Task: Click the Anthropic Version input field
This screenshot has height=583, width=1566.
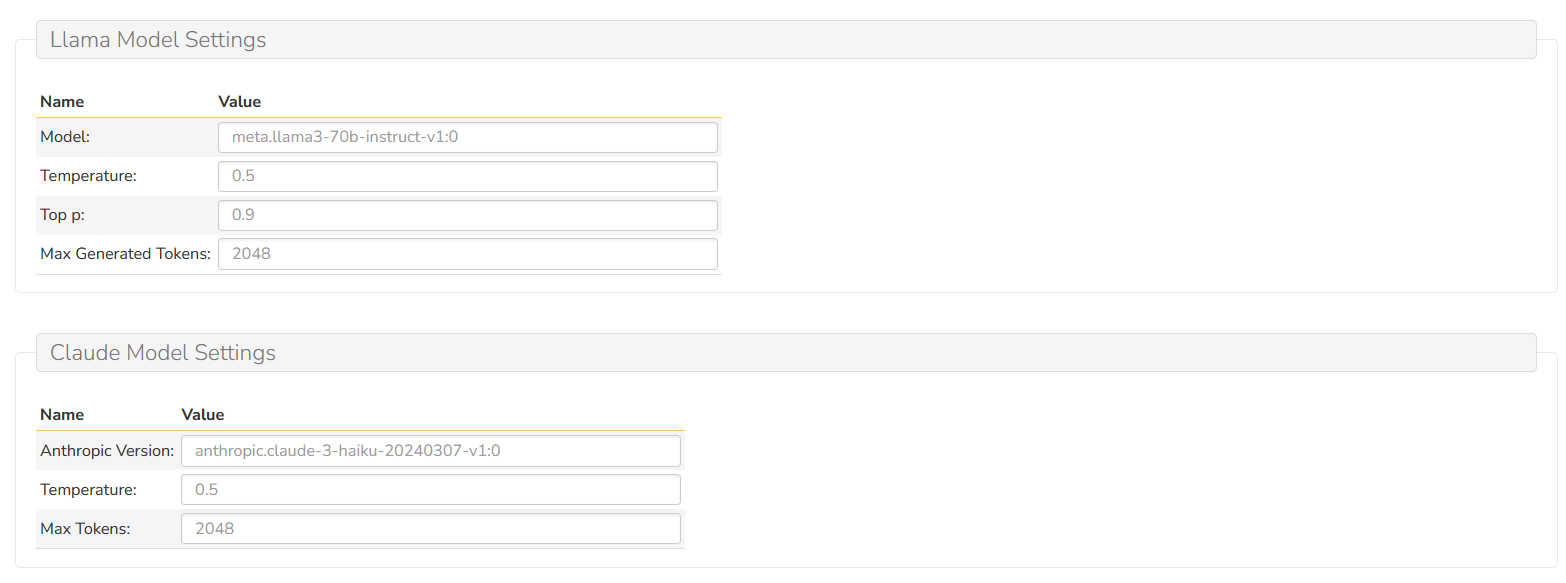Action: pyautogui.click(x=430, y=451)
